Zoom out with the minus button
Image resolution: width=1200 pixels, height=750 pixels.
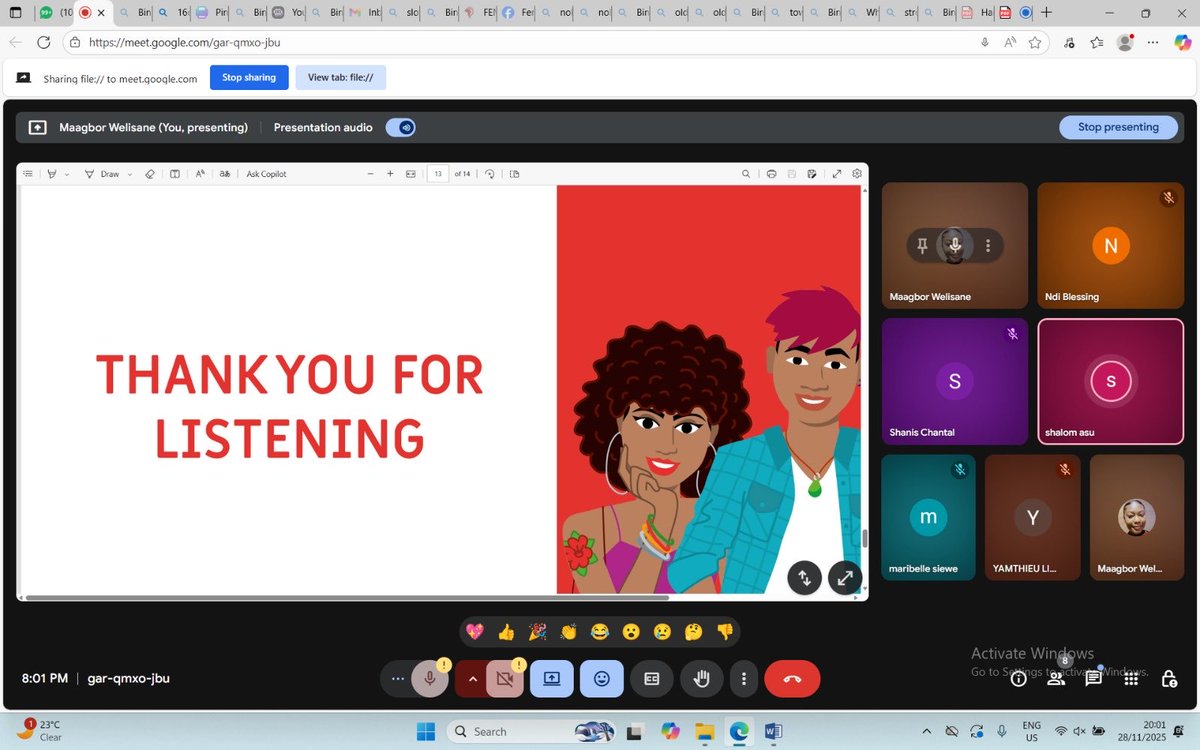tap(370, 174)
